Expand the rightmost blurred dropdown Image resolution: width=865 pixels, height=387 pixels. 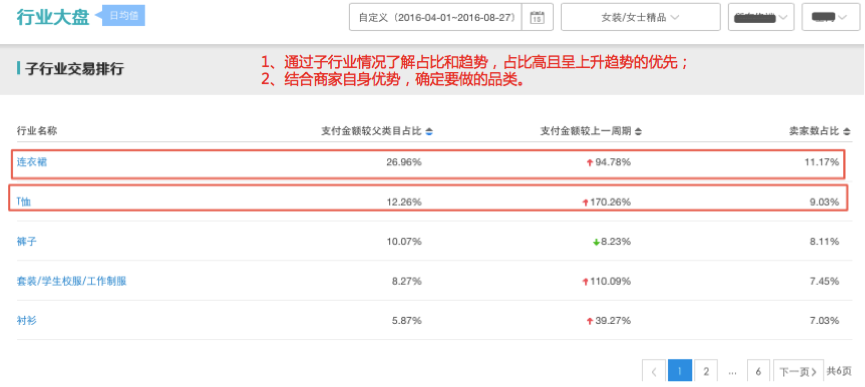tap(830, 17)
